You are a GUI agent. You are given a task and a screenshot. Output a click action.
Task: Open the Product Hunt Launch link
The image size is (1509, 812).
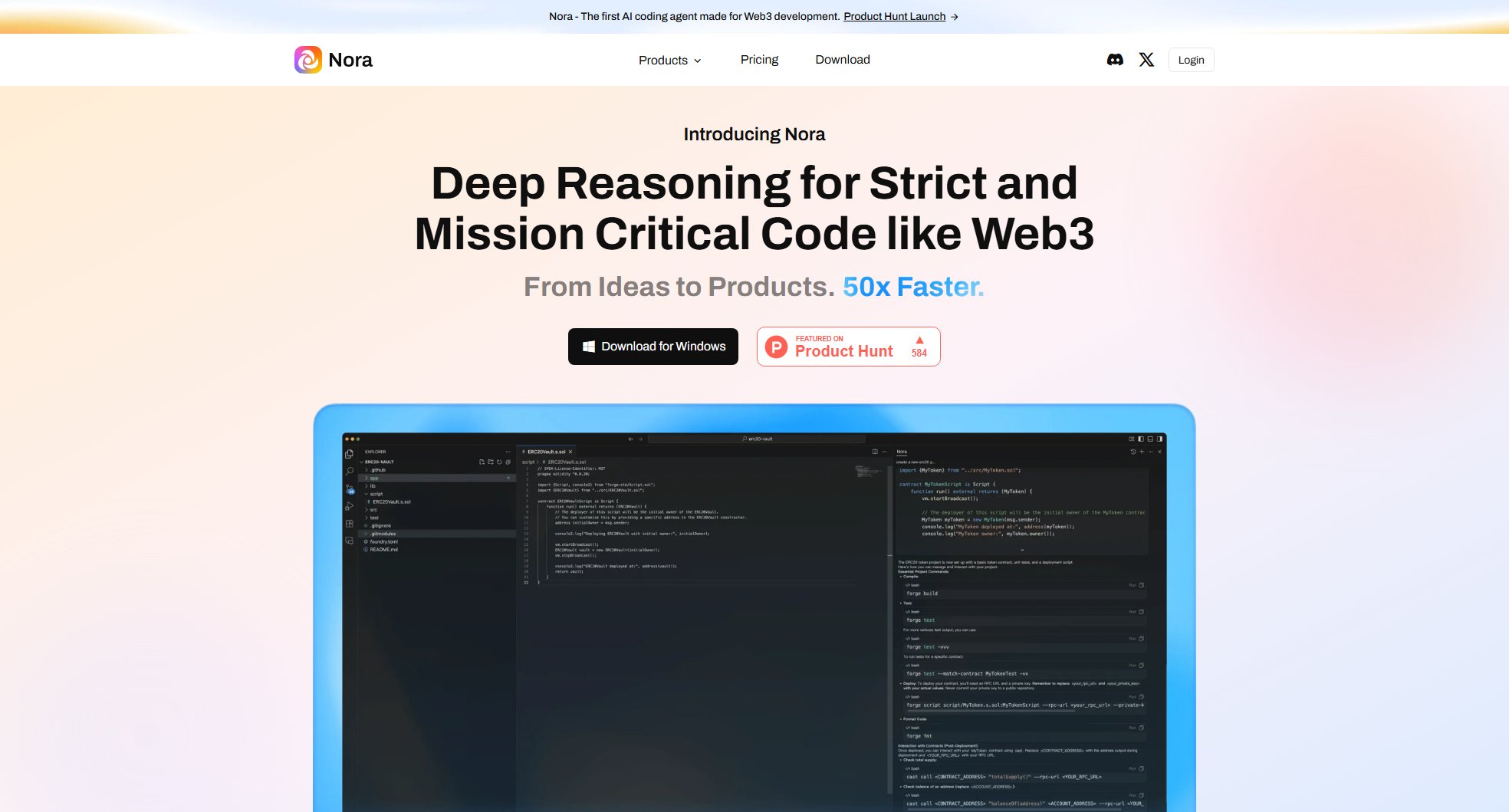coord(894,16)
